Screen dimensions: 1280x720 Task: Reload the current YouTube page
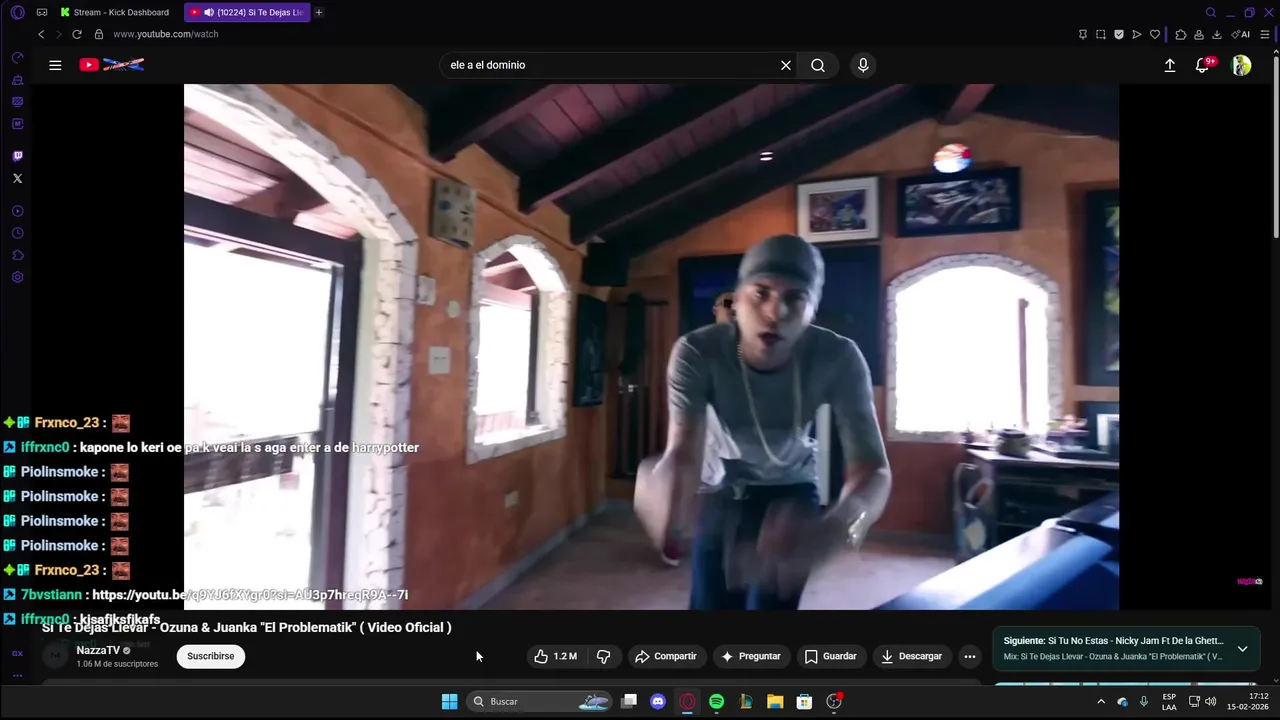point(77,34)
